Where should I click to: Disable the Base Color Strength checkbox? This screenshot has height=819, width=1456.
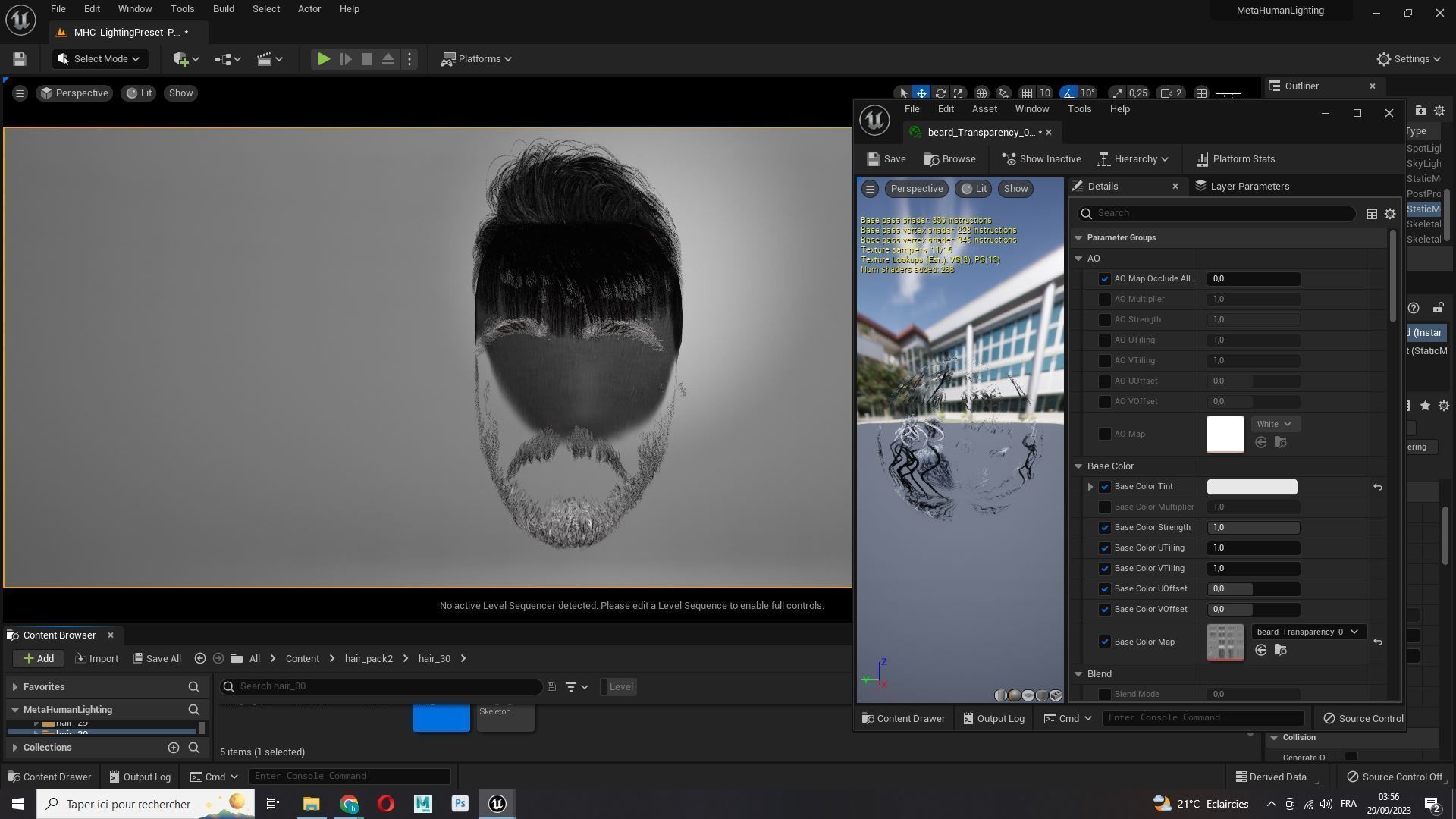pyautogui.click(x=1104, y=528)
